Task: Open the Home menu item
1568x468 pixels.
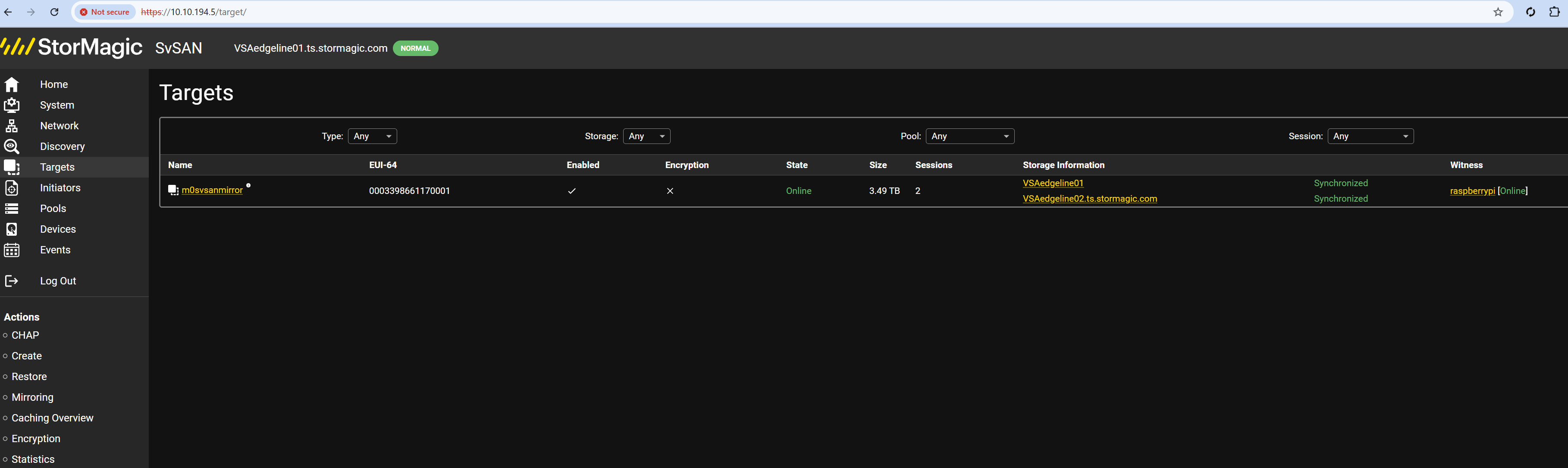Action: 54,84
